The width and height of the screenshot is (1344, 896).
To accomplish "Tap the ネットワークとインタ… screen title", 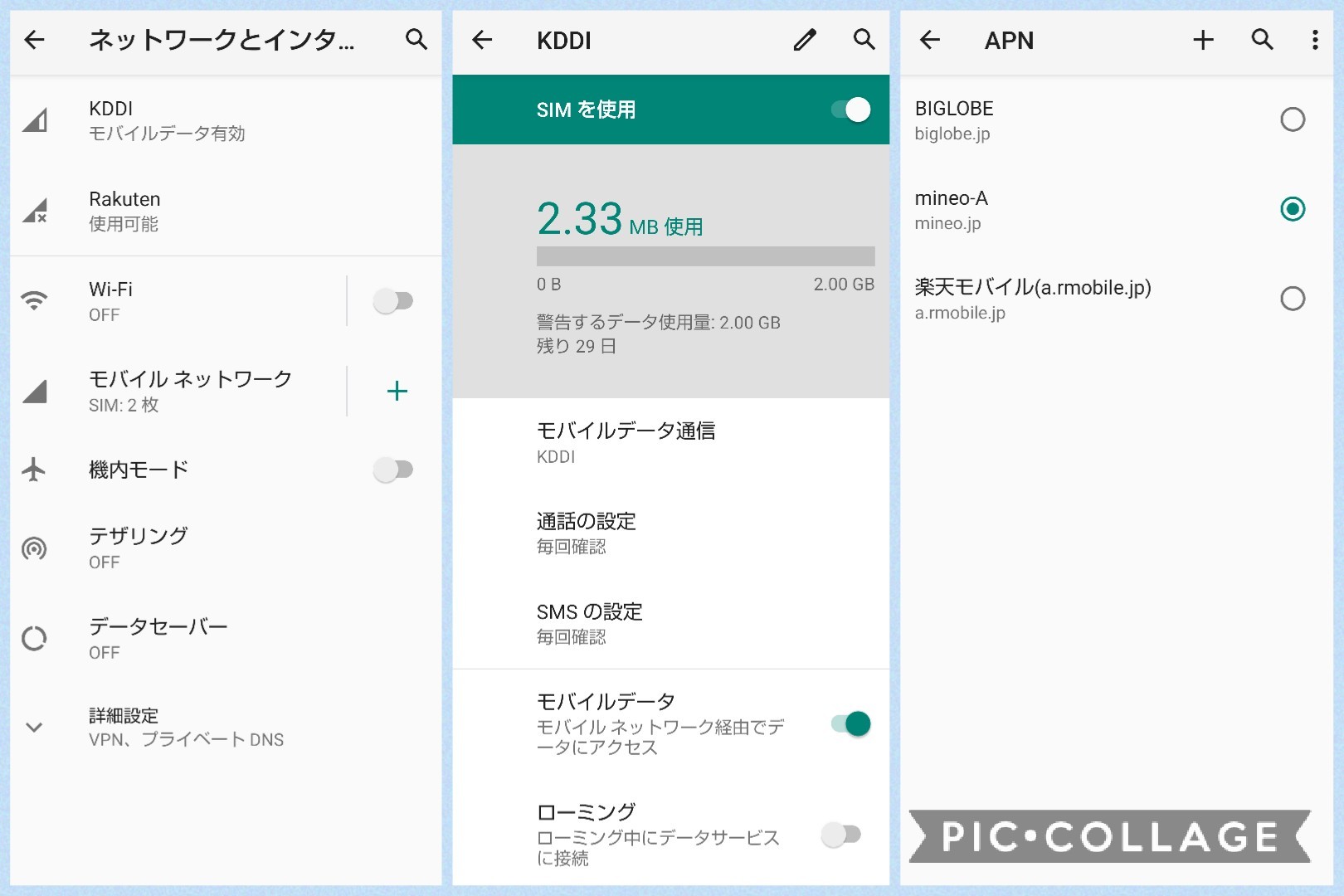I will tap(222, 40).
